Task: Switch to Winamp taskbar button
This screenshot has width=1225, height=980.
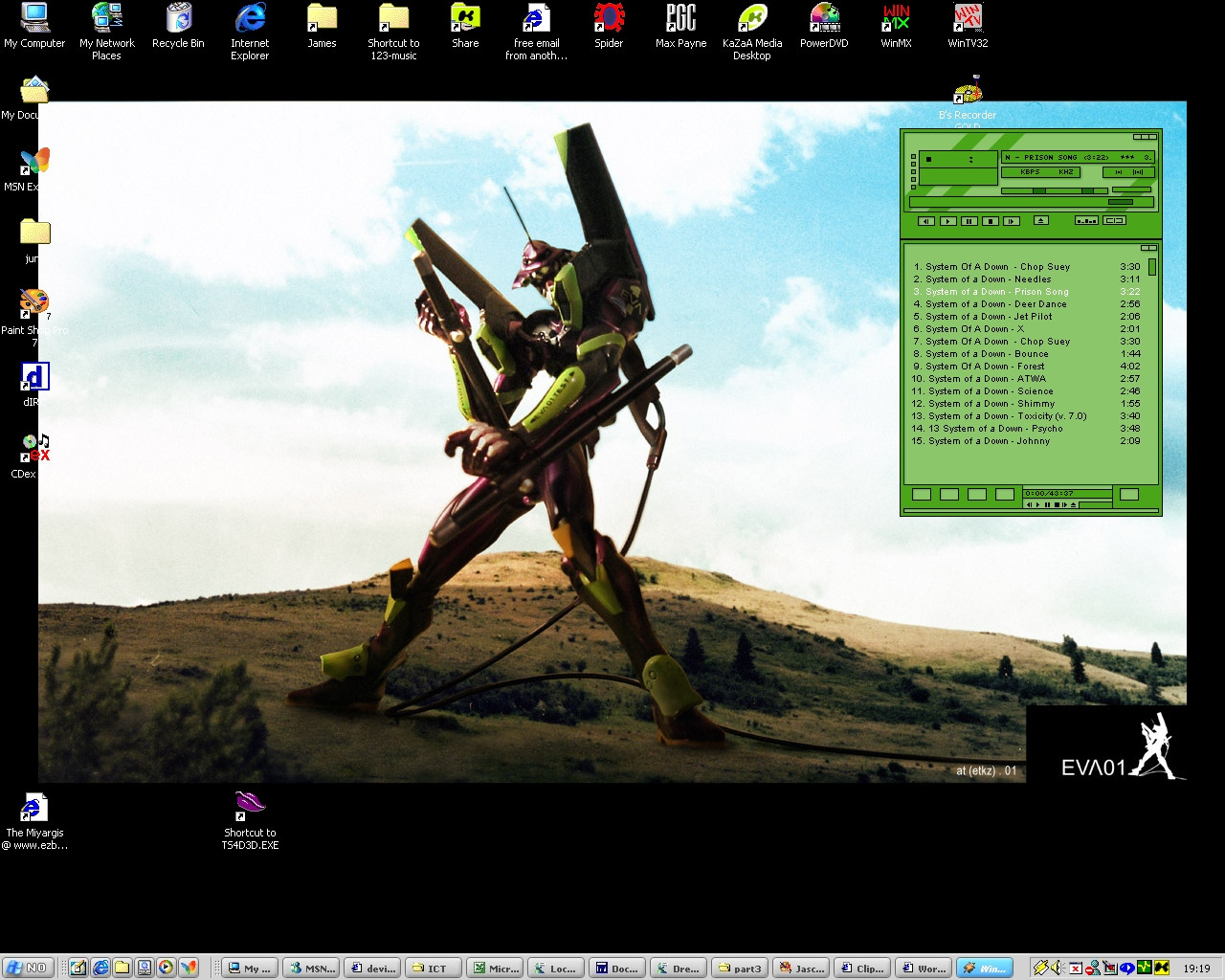Action: tap(985, 969)
